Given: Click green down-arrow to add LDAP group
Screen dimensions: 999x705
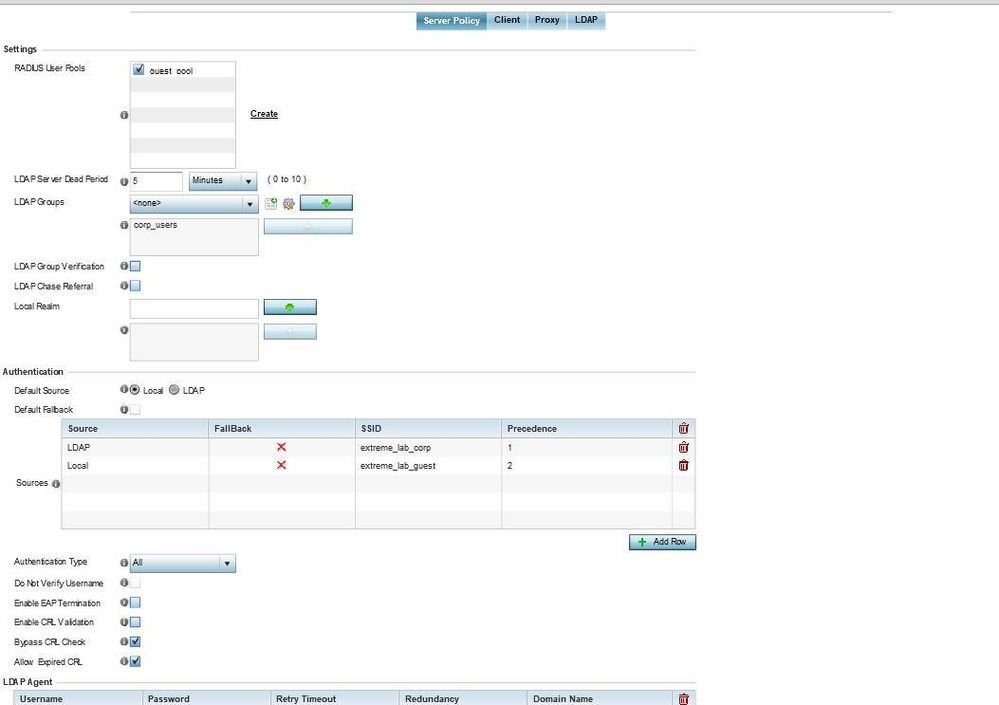Looking at the screenshot, I should (x=326, y=203).
